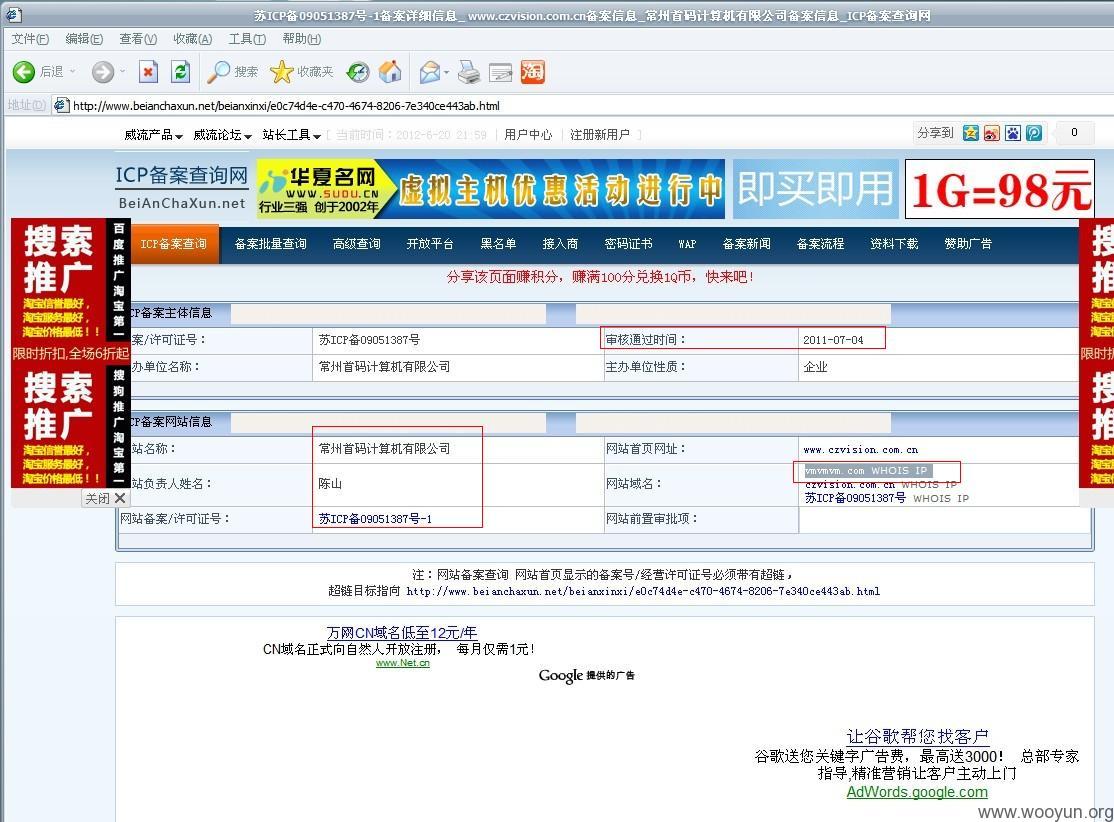This screenshot has height=822, width=1114.
Task: Select the 开放平台 nav tab
Action: [x=430, y=244]
